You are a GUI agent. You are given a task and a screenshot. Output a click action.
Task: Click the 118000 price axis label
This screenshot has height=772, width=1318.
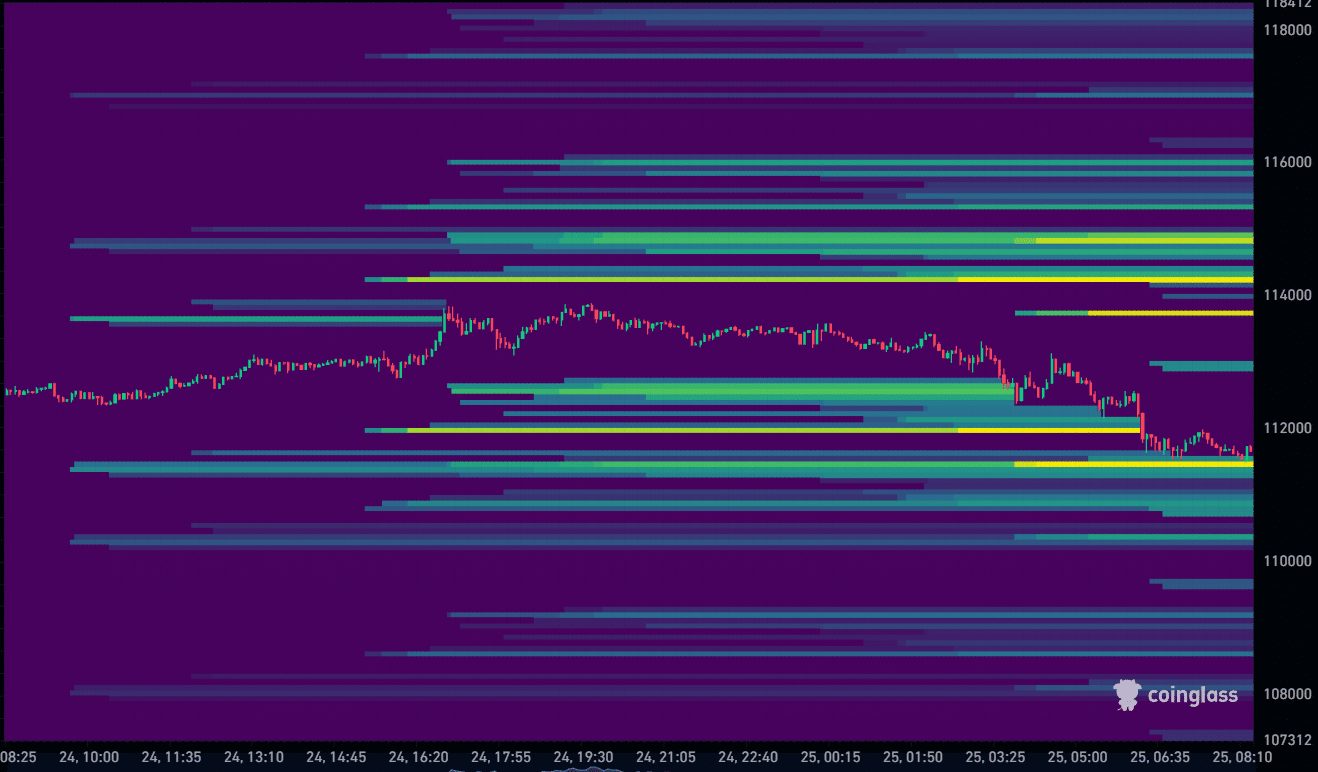click(1286, 30)
